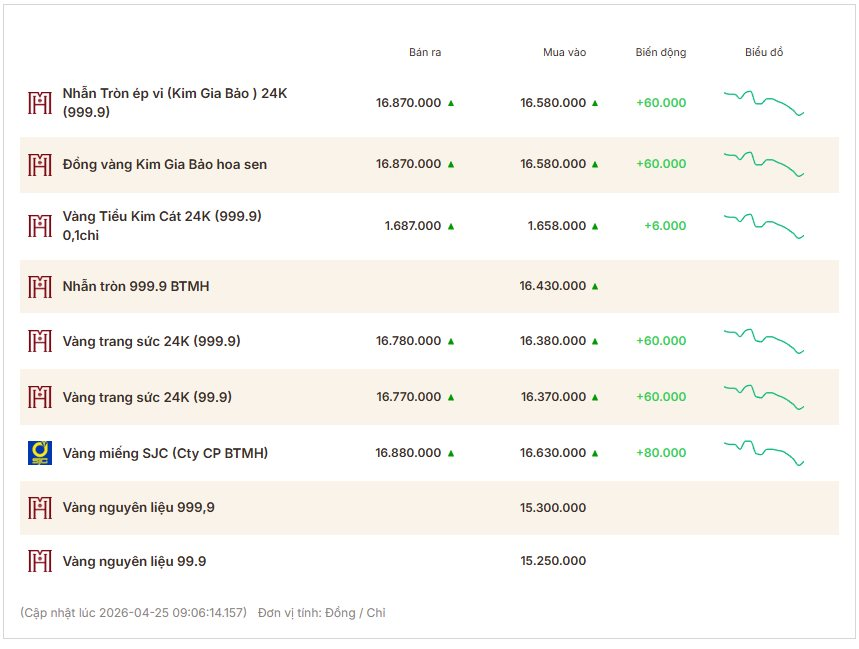Click the +80.000 change value
Screen dimensions: 859x649
click(x=661, y=454)
